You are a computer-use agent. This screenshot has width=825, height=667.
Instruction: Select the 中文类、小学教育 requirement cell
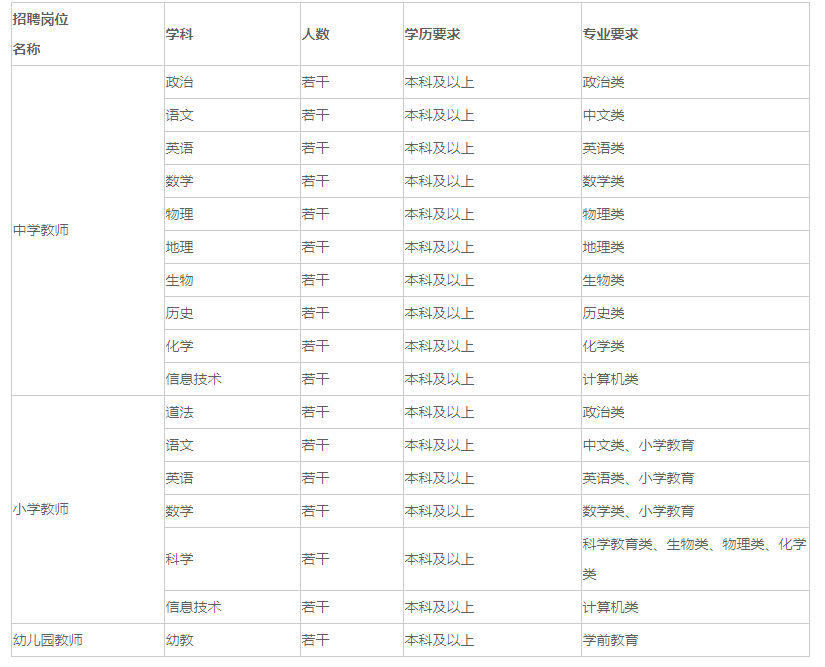pos(638,446)
